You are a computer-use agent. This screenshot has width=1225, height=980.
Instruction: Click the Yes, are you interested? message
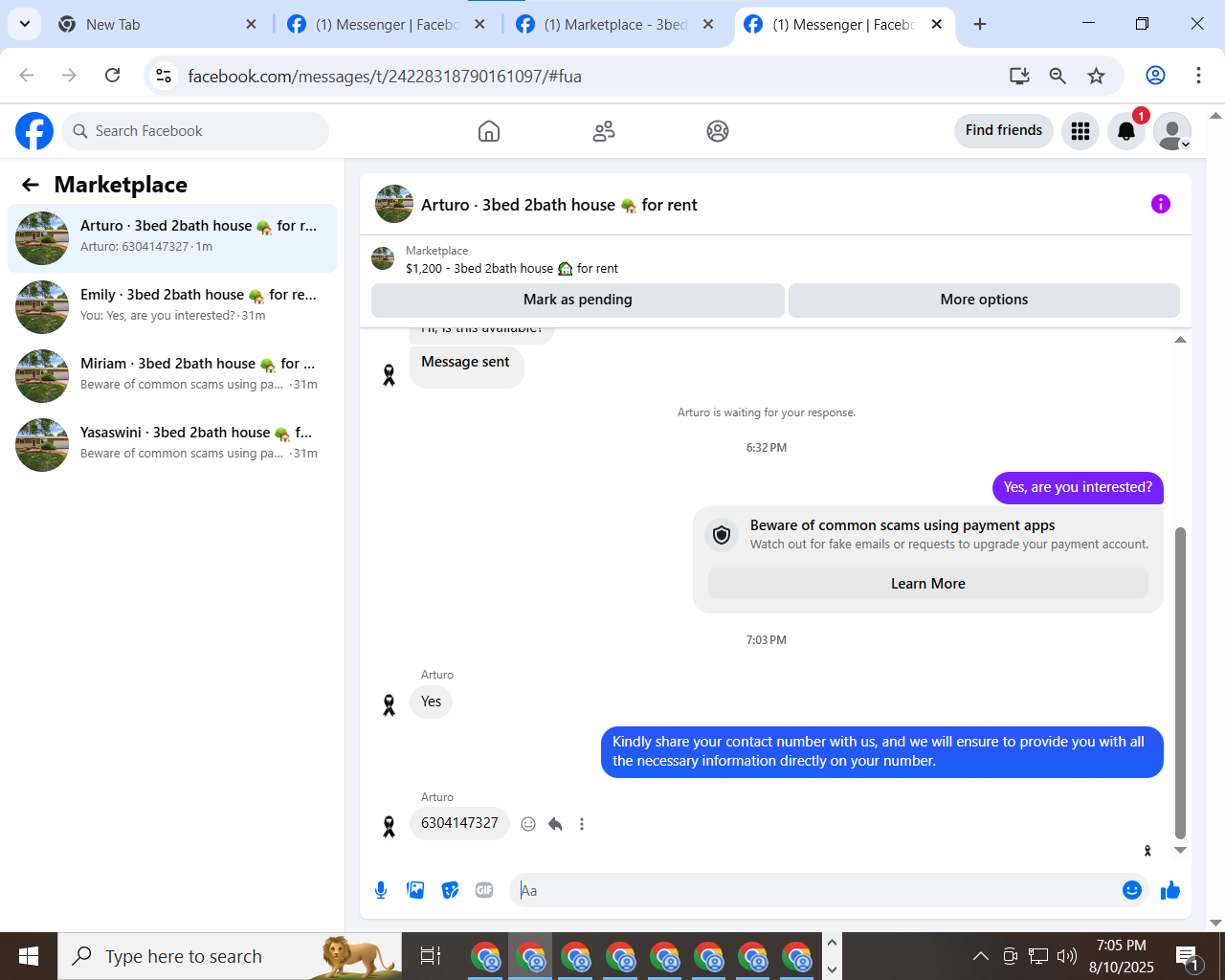[x=1078, y=487]
